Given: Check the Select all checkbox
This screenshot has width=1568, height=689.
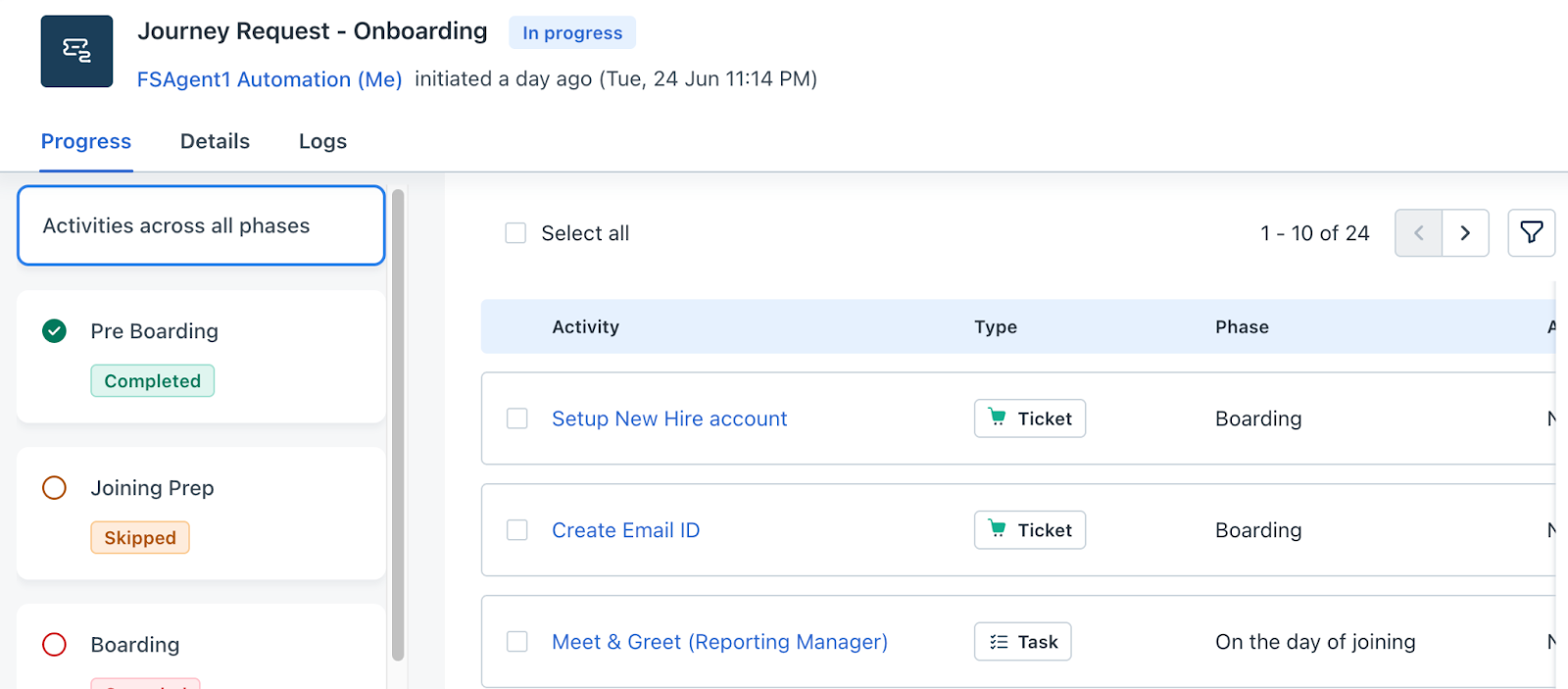Looking at the screenshot, I should [x=515, y=233].
